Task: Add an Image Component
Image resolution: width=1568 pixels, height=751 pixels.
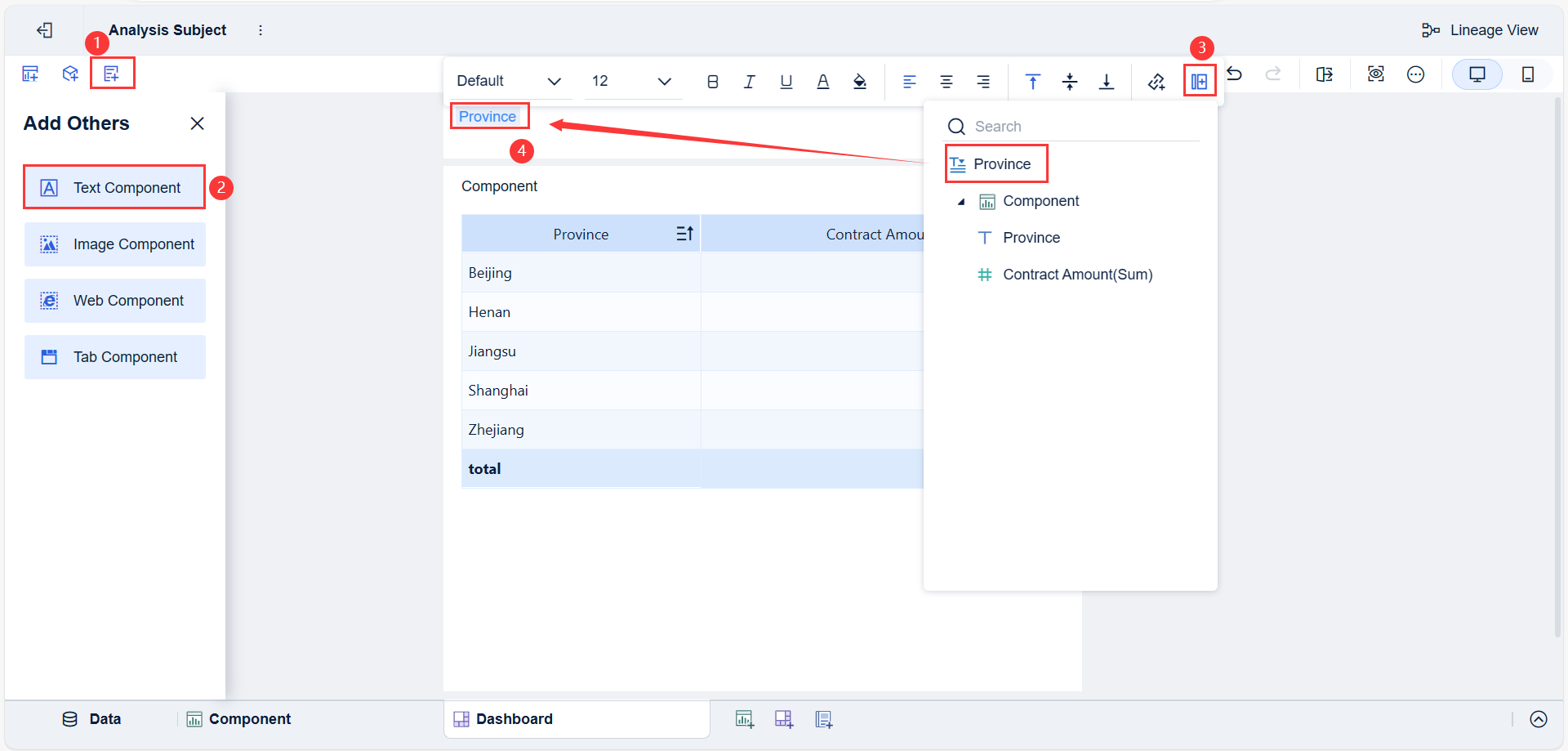Action: point(114,244)
